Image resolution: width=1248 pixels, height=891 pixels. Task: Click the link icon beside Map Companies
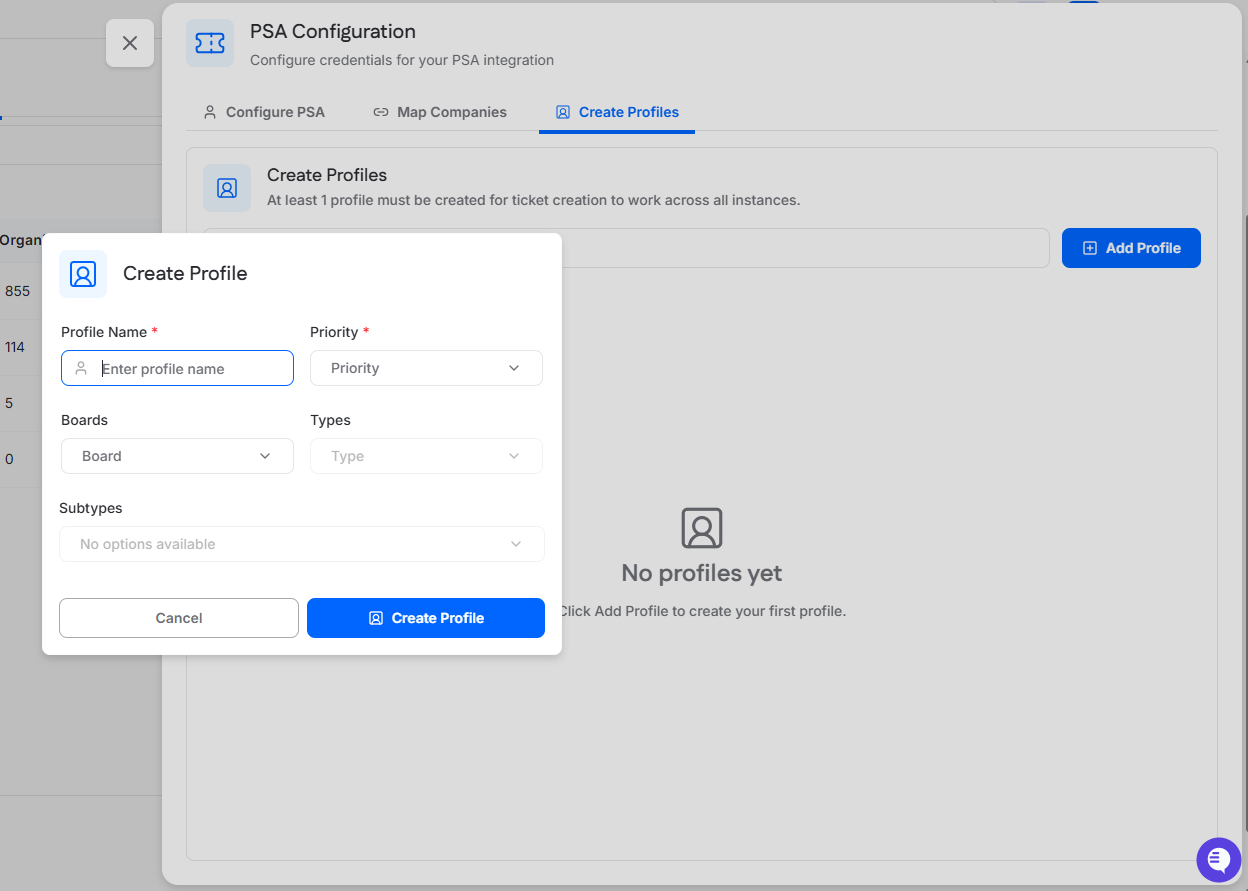[x=381, y=112]
